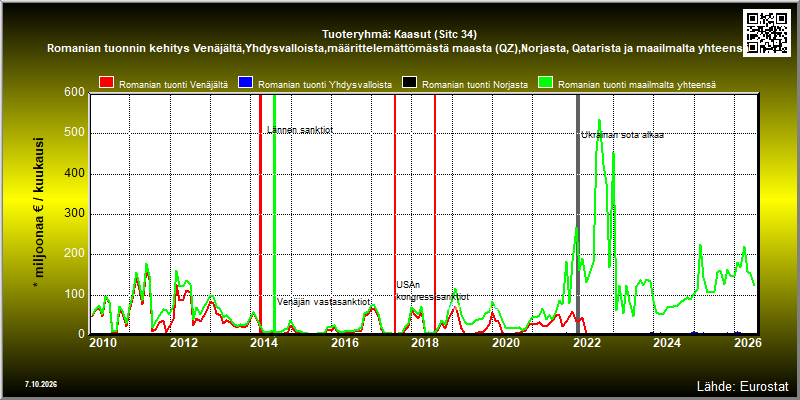
Task: Click the x-axis year 2024
Action: tap(667, 342)
